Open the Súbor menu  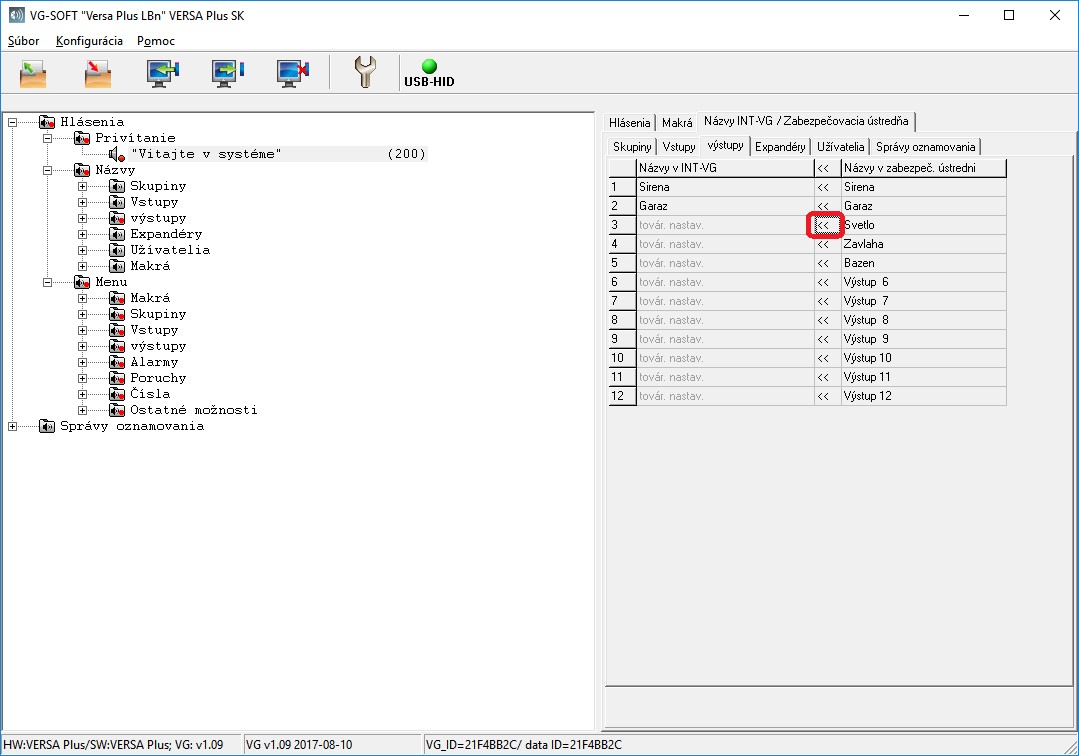[x=25, y=41]
